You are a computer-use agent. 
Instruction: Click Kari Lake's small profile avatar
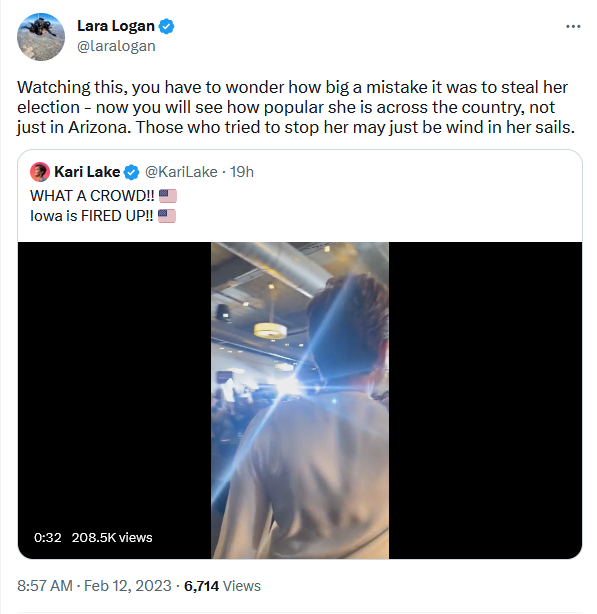point(40,172)
